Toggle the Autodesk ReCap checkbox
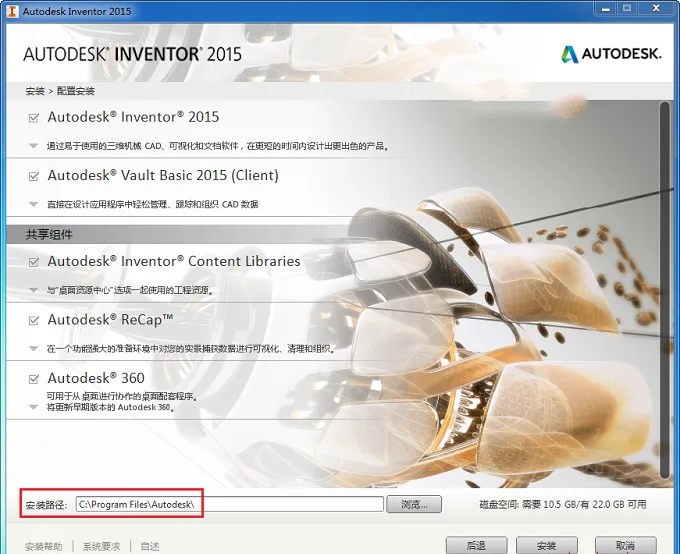This screenshot has width=680, height=554. (x=33, y=321)
